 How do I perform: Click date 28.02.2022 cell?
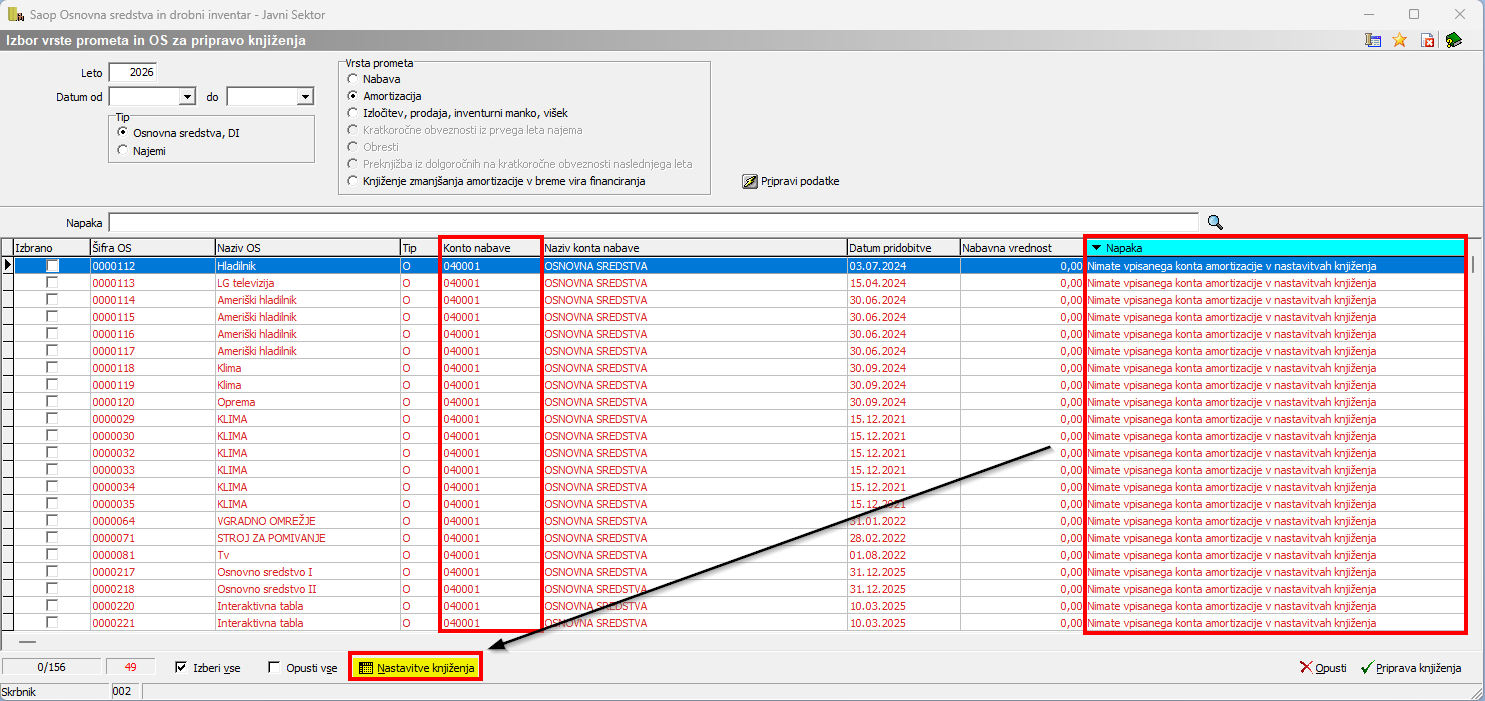(877, 538)
